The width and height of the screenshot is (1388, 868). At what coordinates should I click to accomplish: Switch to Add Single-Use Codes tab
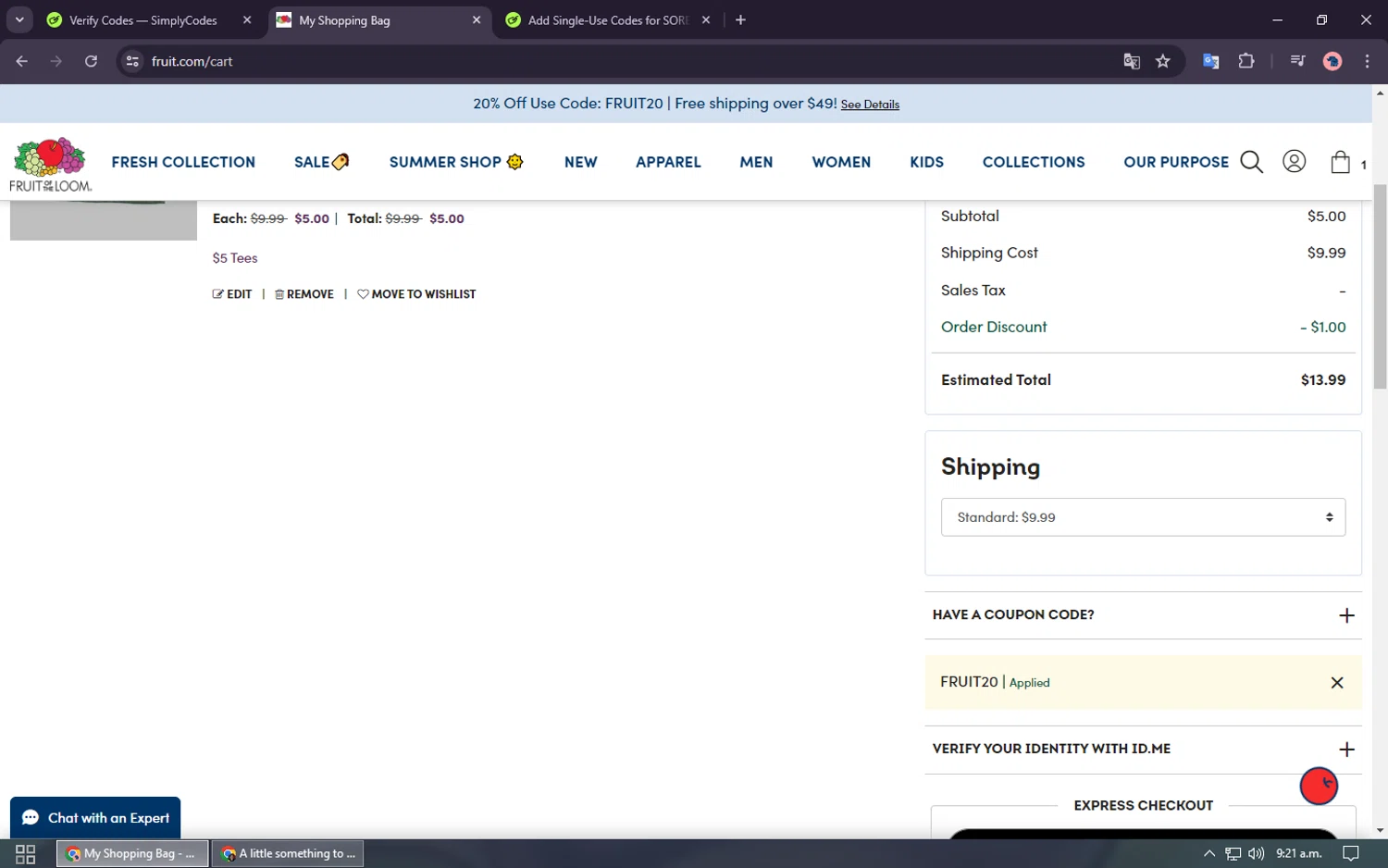(609, 20)
